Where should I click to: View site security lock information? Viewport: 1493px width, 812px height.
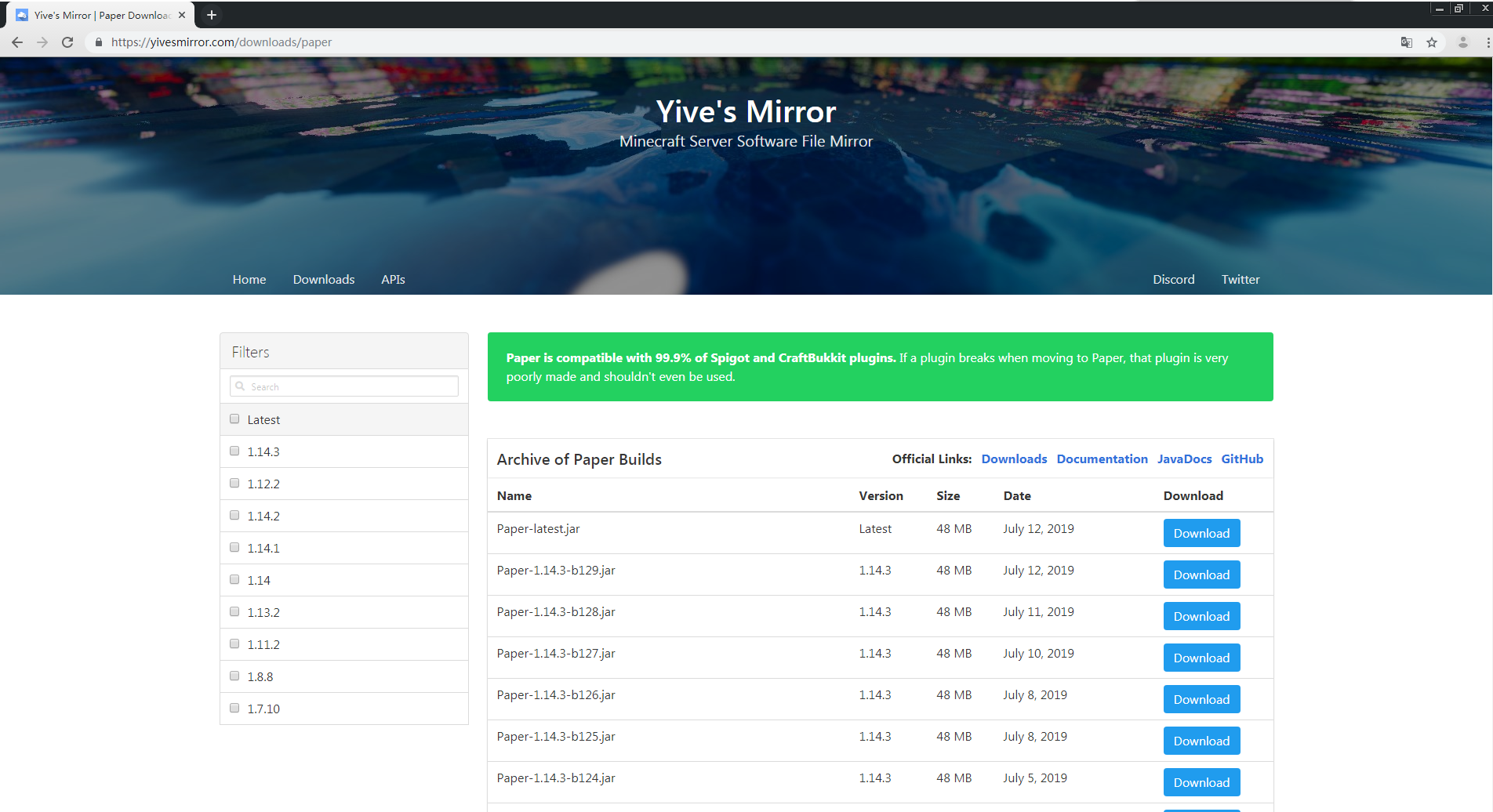(99, 42)
